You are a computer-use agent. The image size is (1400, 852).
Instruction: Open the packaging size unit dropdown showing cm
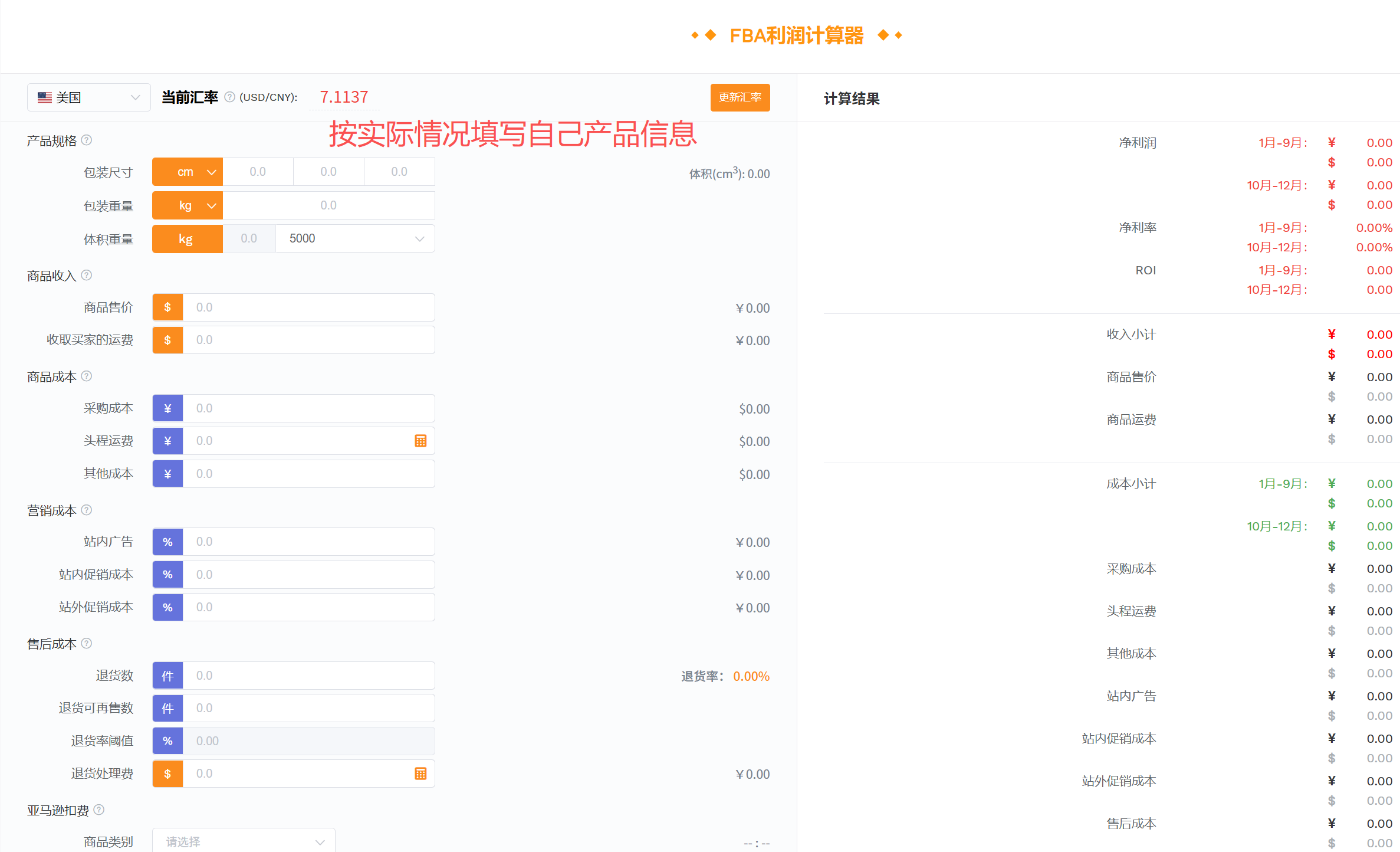(187, 172)
